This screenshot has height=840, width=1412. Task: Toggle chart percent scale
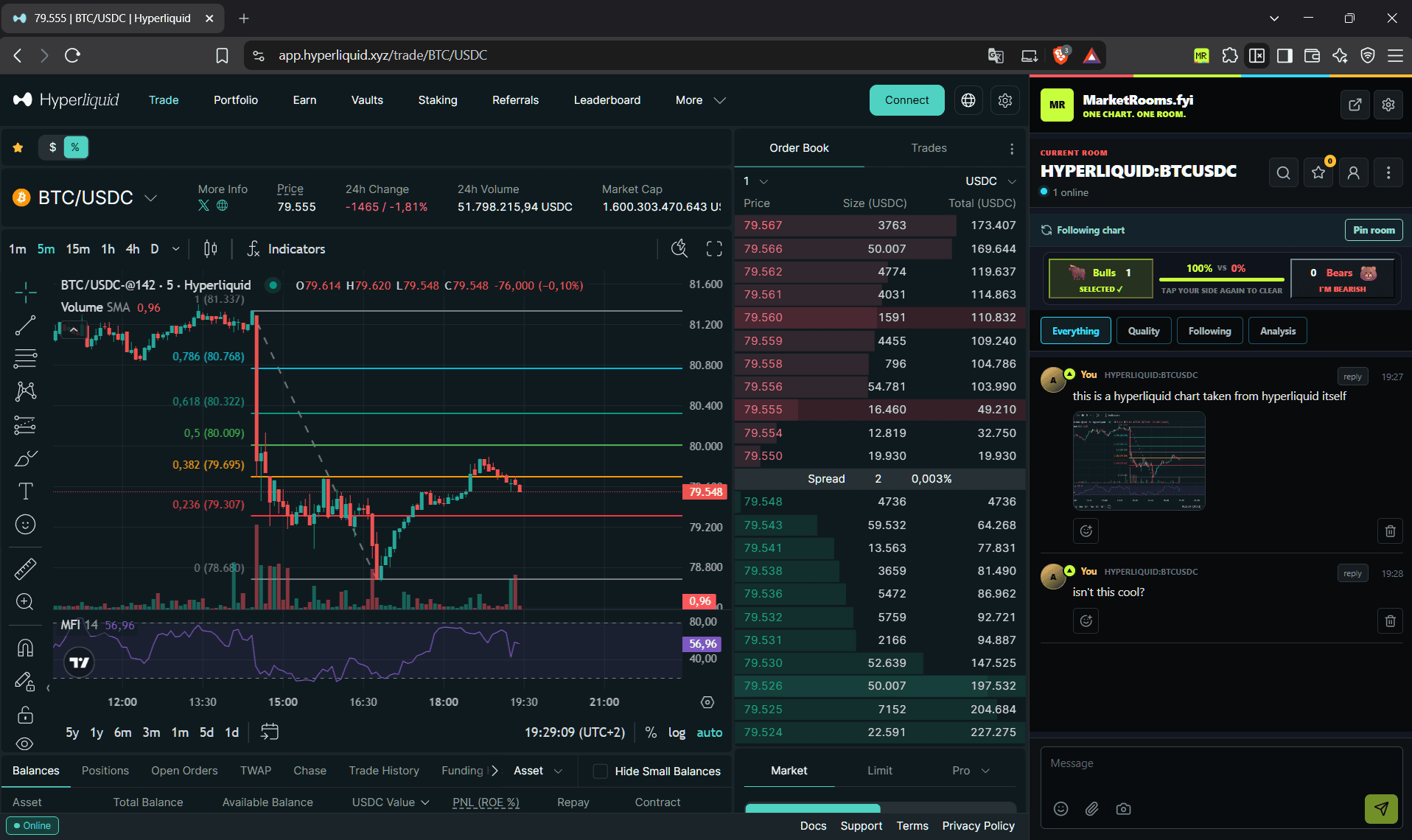(651, 732)
